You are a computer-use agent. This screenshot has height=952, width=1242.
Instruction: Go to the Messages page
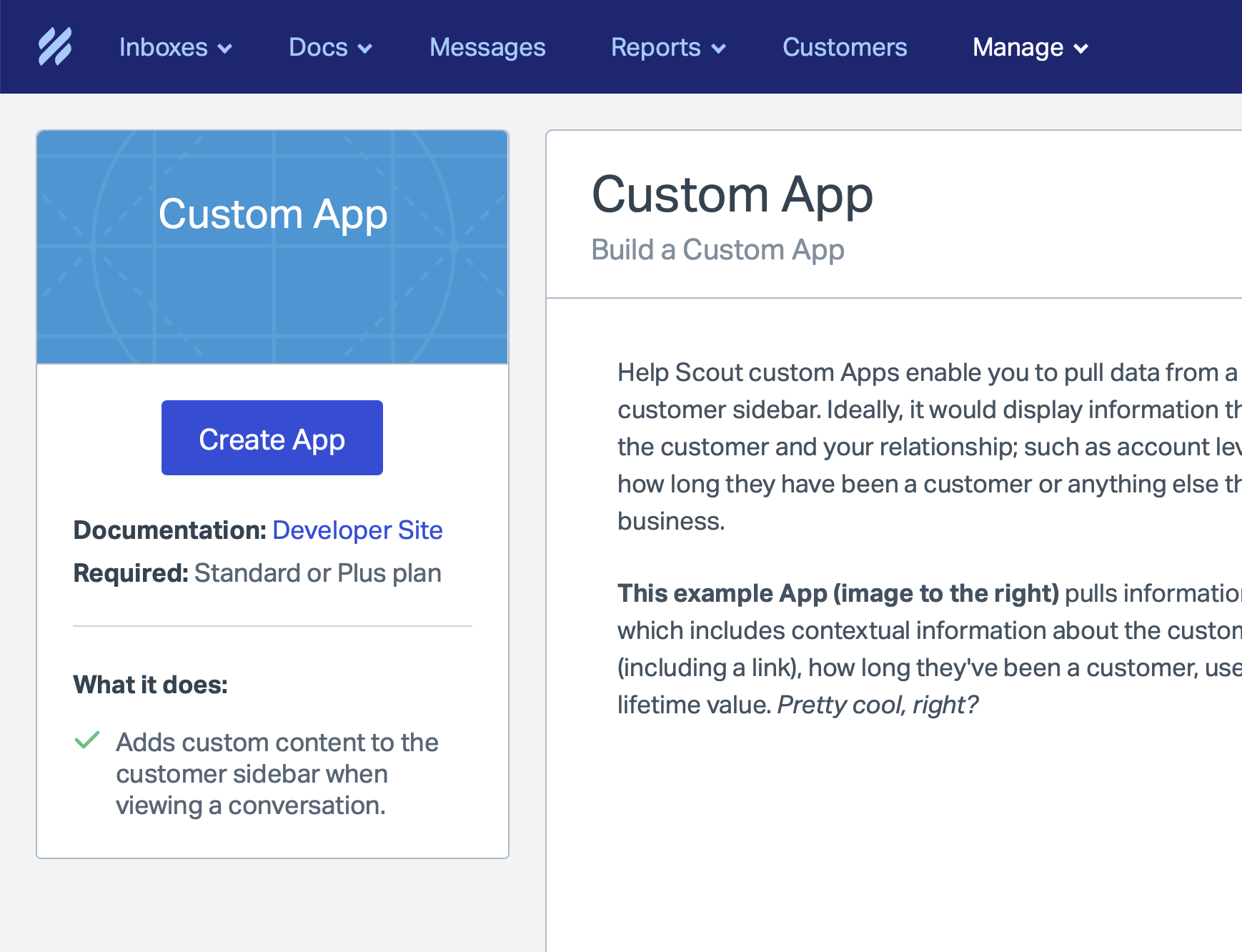point(487,47)
